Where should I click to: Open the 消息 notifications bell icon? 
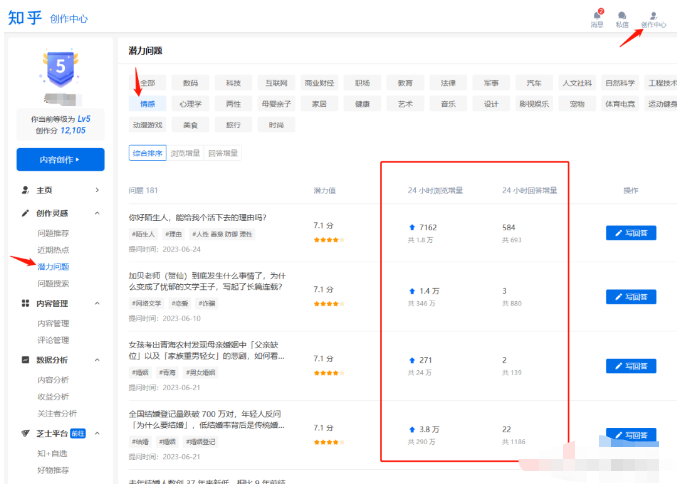tap(598, 15)
